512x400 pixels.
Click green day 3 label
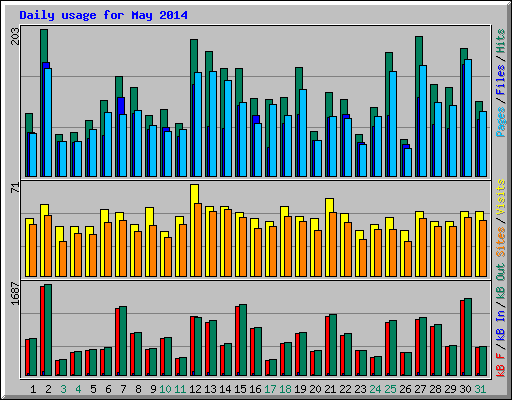[63, 389]
